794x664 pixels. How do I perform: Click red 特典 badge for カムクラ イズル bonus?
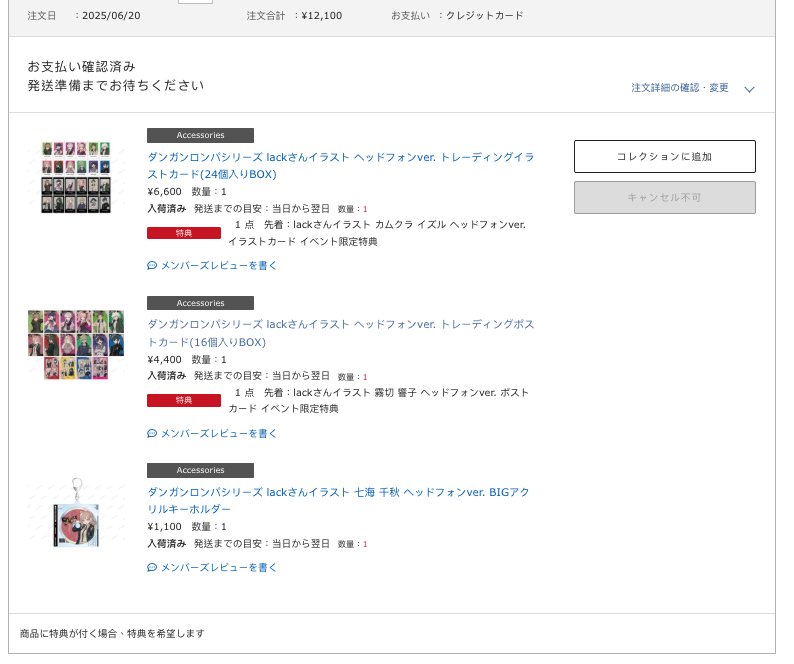(184, 233)
